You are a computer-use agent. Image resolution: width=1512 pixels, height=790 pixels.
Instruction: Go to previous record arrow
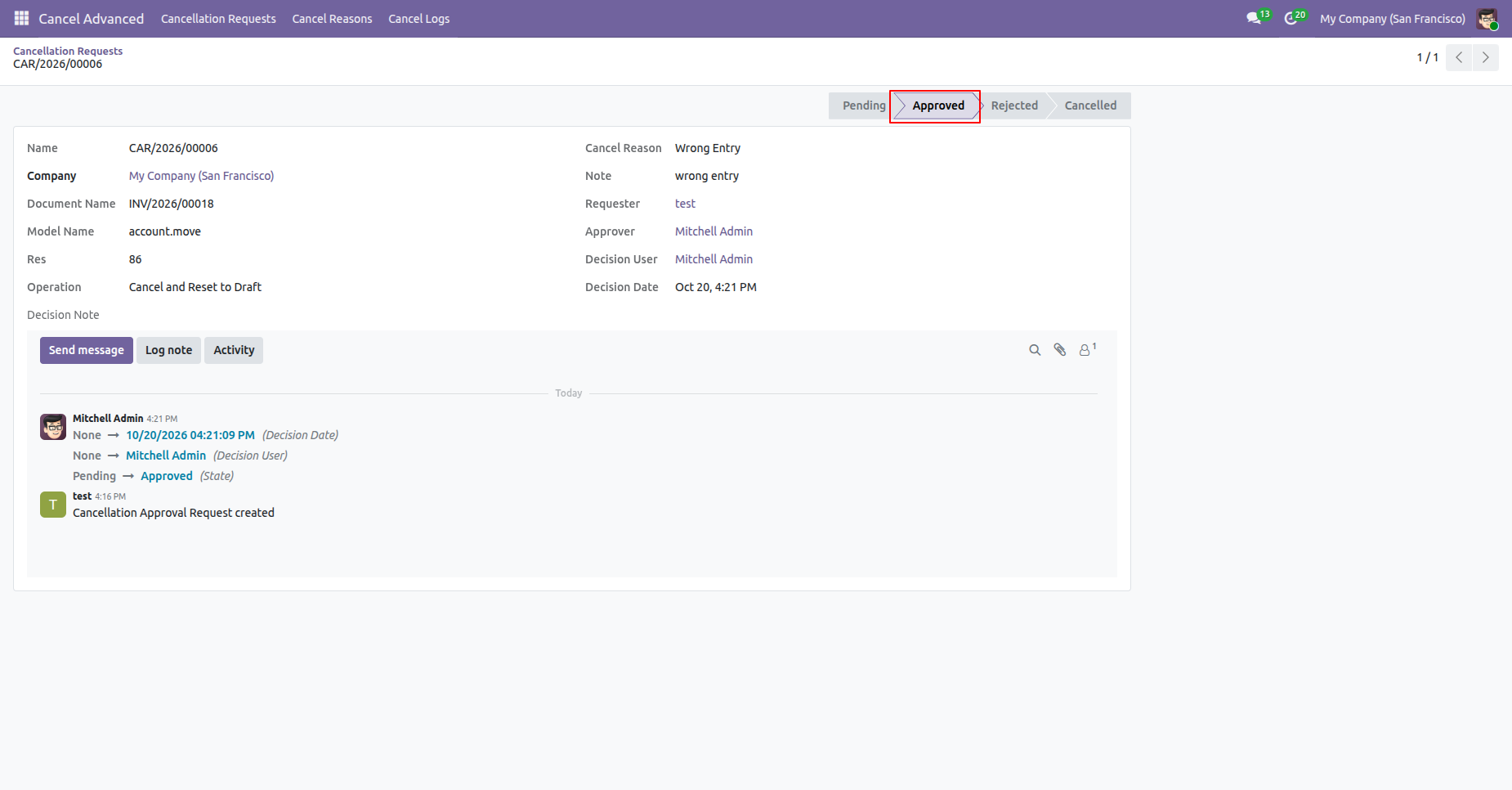coord(1459,57)
